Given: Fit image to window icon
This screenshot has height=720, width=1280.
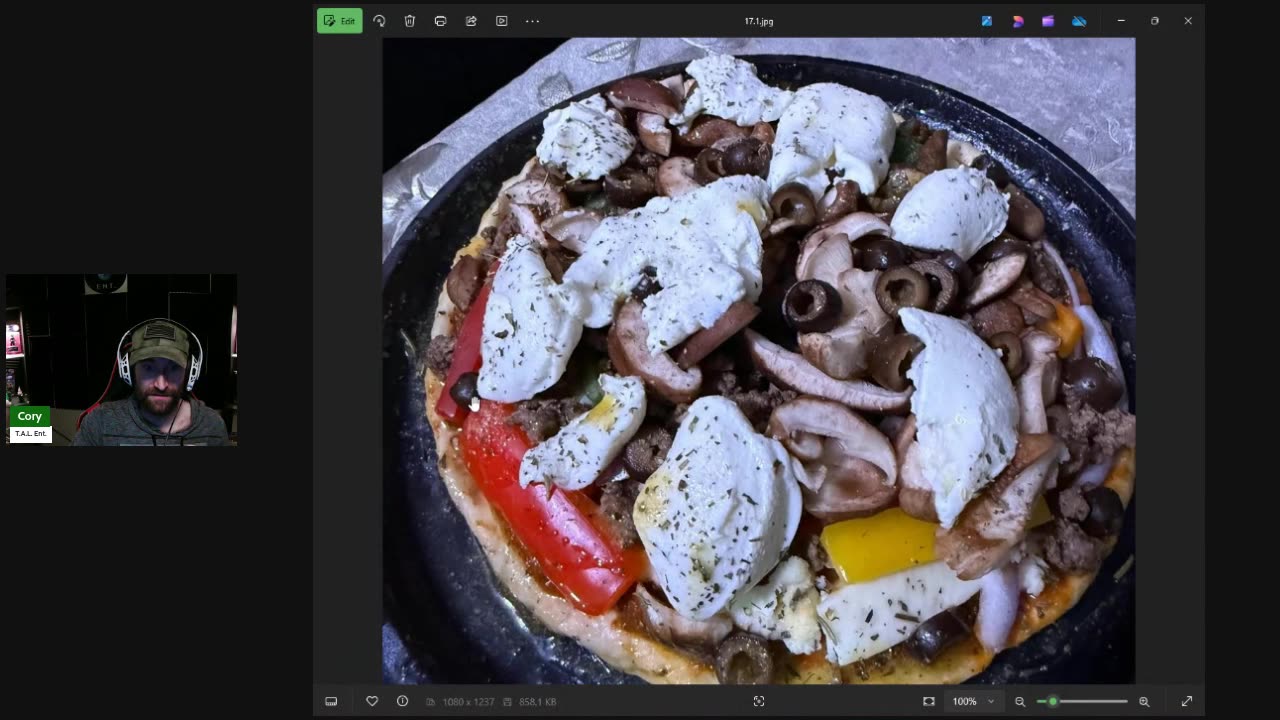Looking at the screenshot, I should 929,702.
